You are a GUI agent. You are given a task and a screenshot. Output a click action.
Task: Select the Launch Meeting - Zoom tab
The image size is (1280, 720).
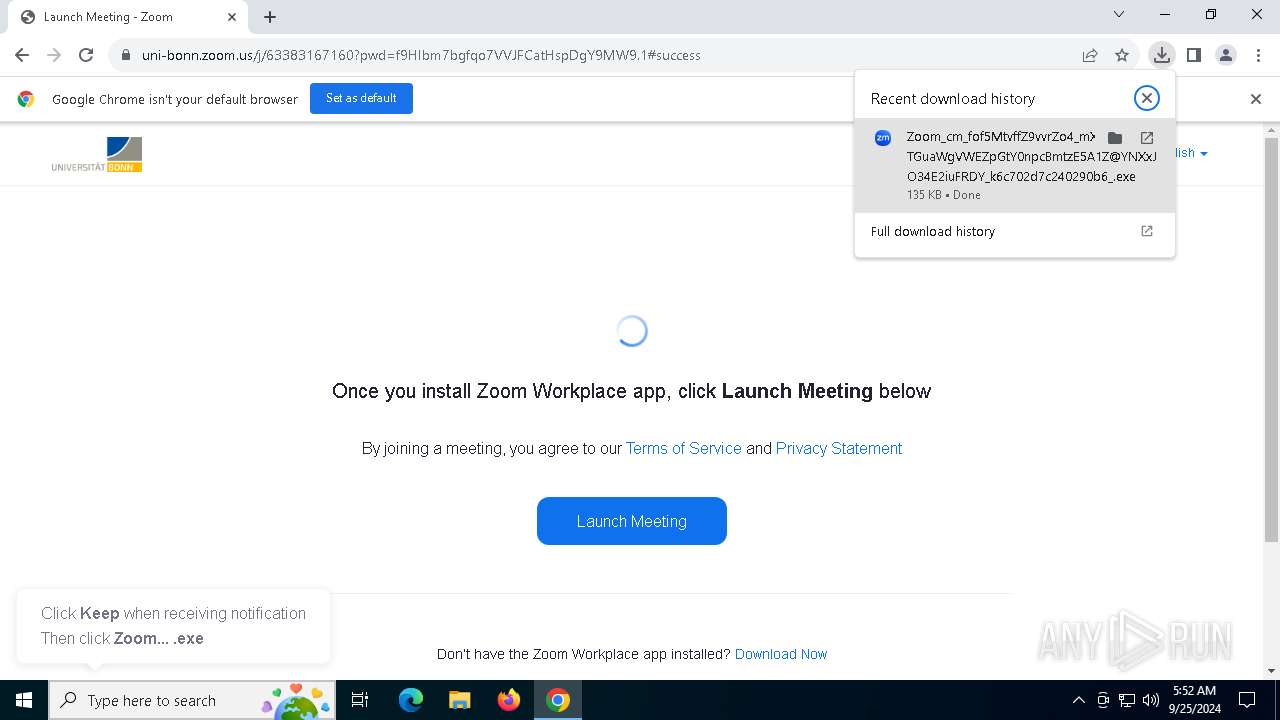tap(128, 17)
